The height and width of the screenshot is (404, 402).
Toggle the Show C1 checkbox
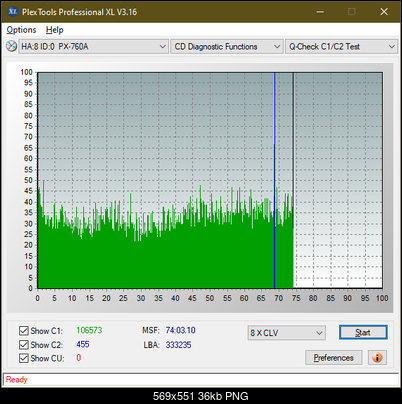point(24,331)
